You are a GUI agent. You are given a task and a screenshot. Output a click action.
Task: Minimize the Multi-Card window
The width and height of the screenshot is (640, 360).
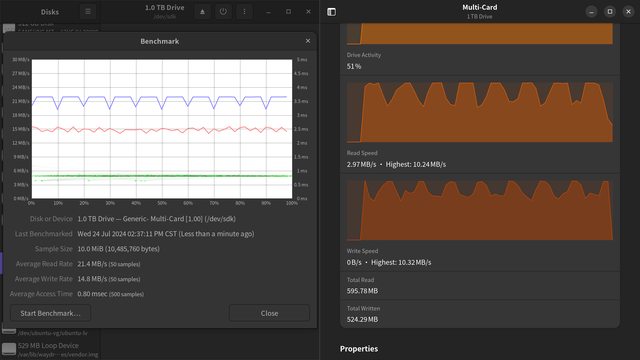(591, 12)
